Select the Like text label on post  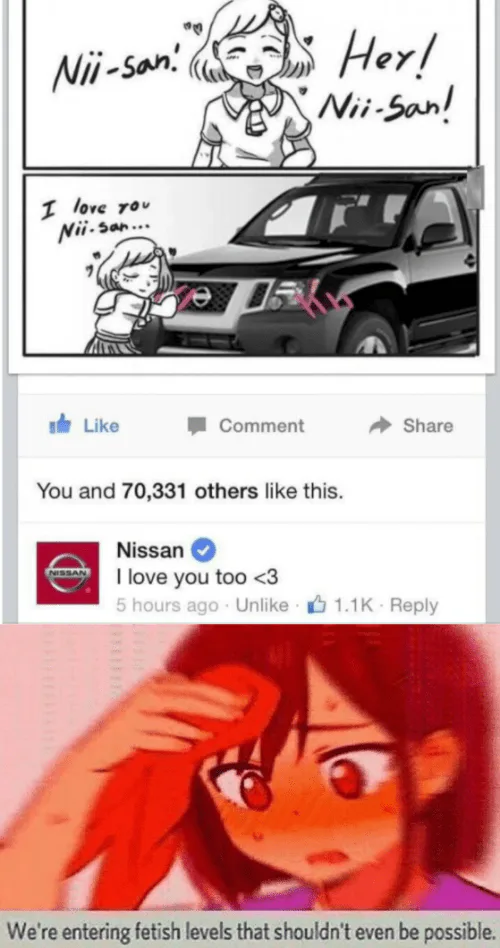click(101, 426)
